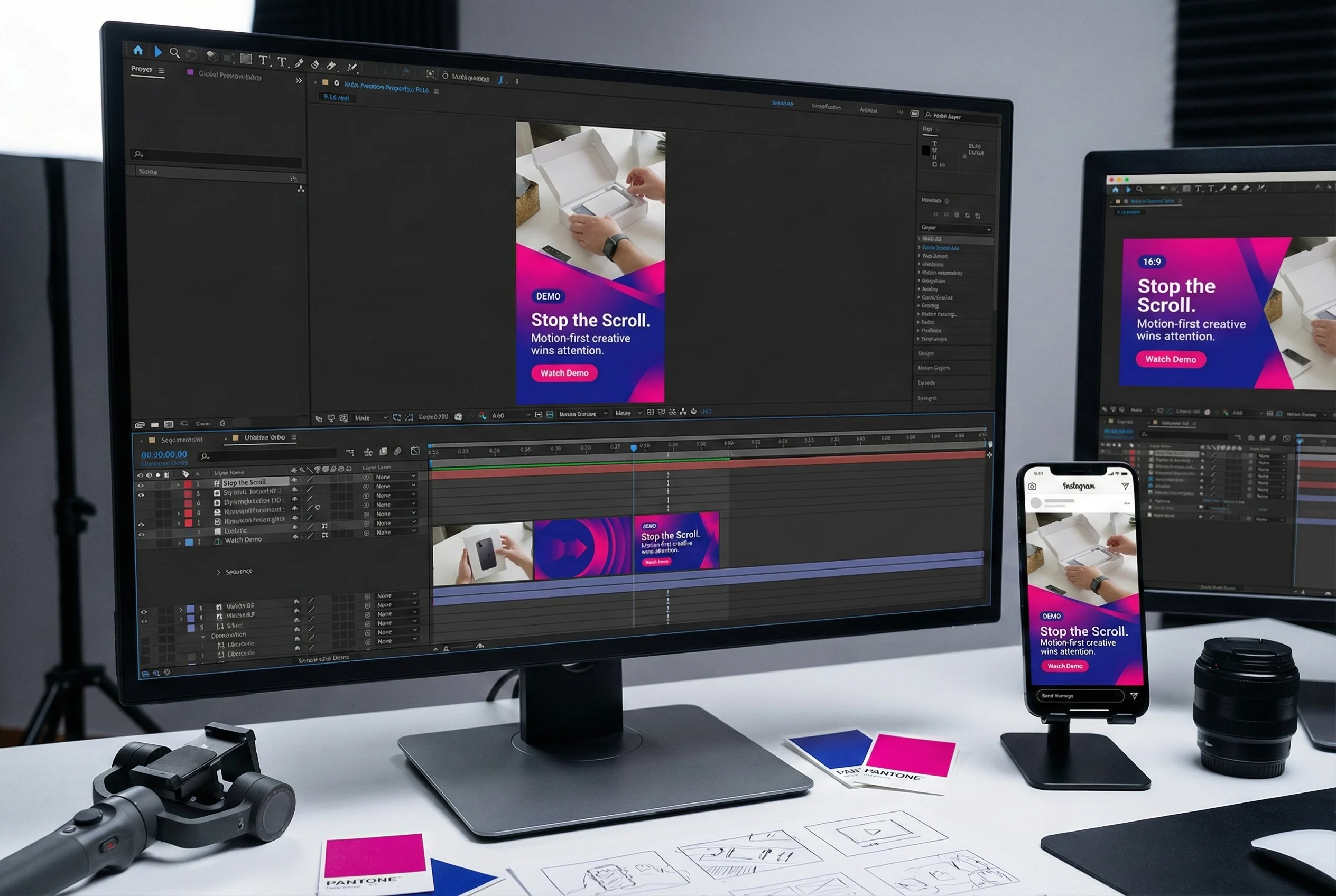Click the Home icon in toolbar
This screenshot has height=896, width=1336.
coord(138,50)
